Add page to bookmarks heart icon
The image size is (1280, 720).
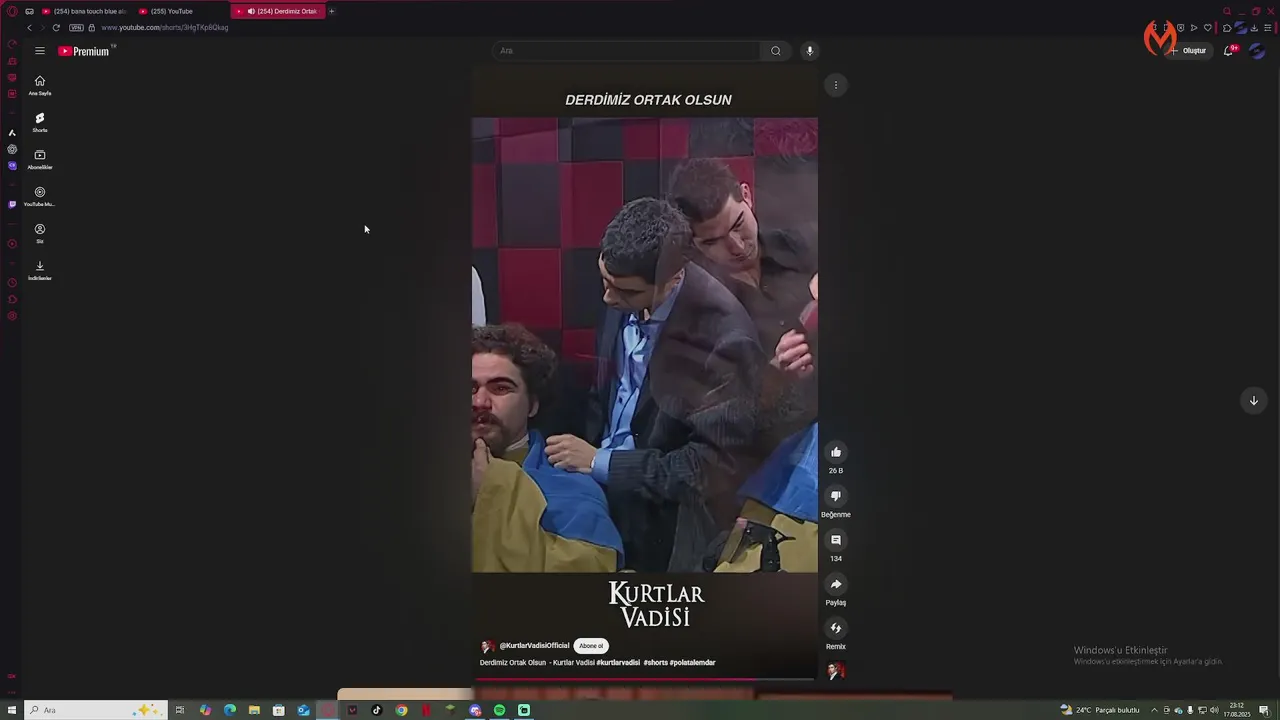click(x=1208, y=28)
